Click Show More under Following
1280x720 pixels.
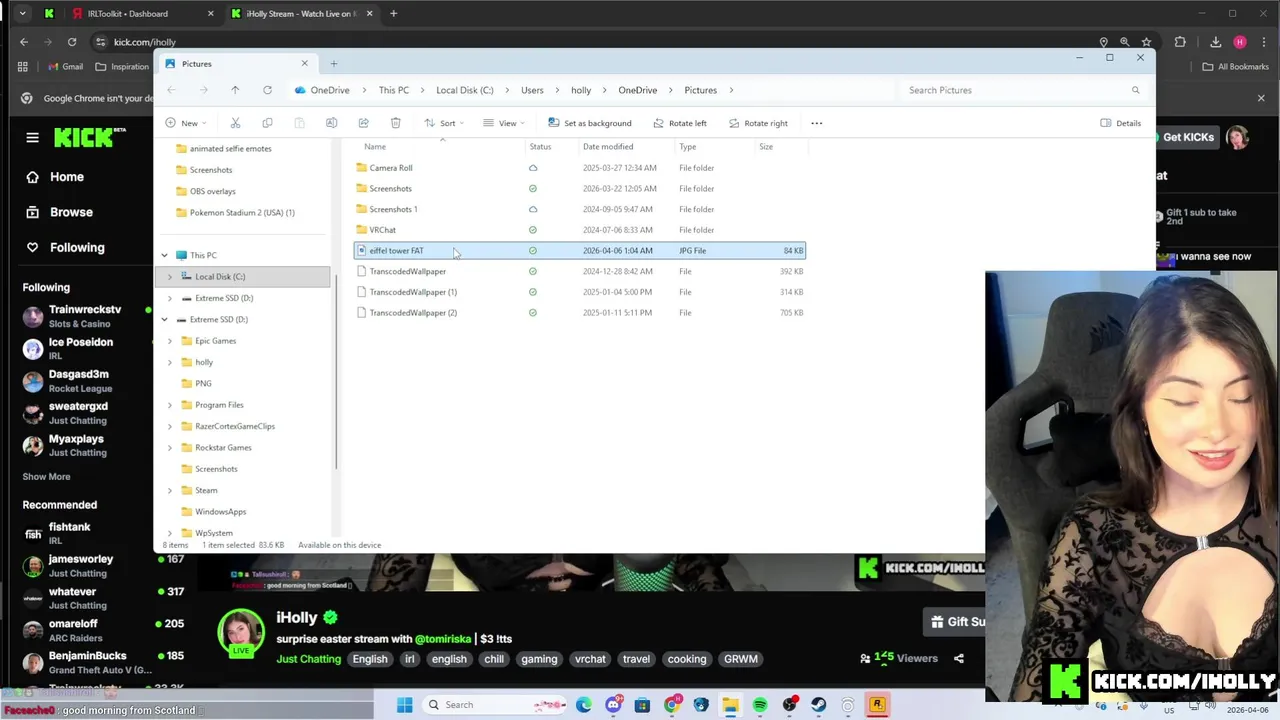point(46,477)
